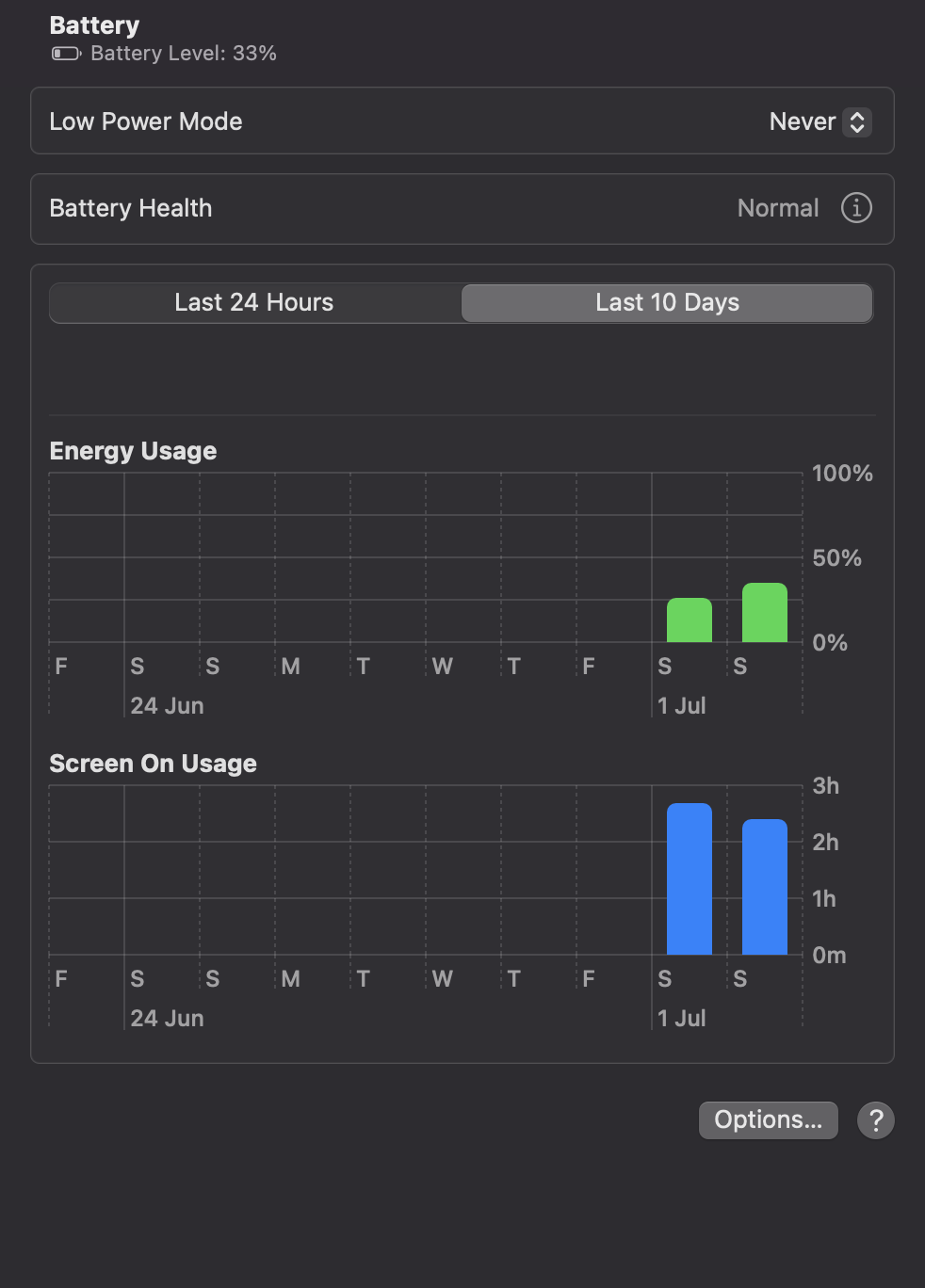Select the Last 10 Days tab
925x1288 pixels.
(667, 302)
